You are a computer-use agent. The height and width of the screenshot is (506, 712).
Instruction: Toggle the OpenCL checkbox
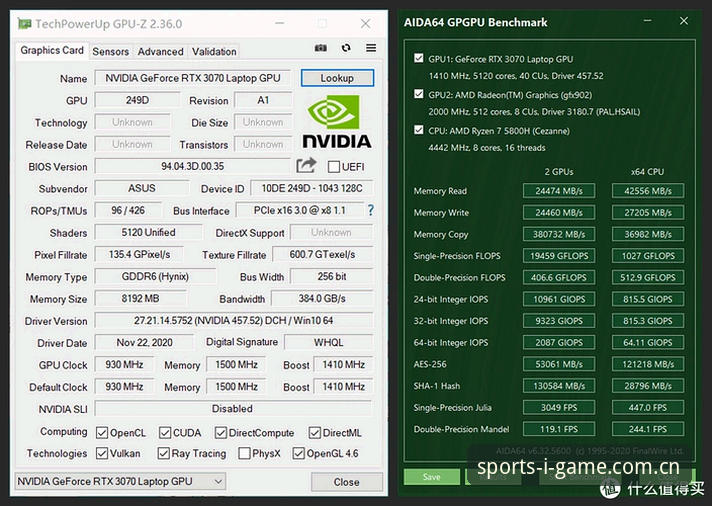[102, 433]
